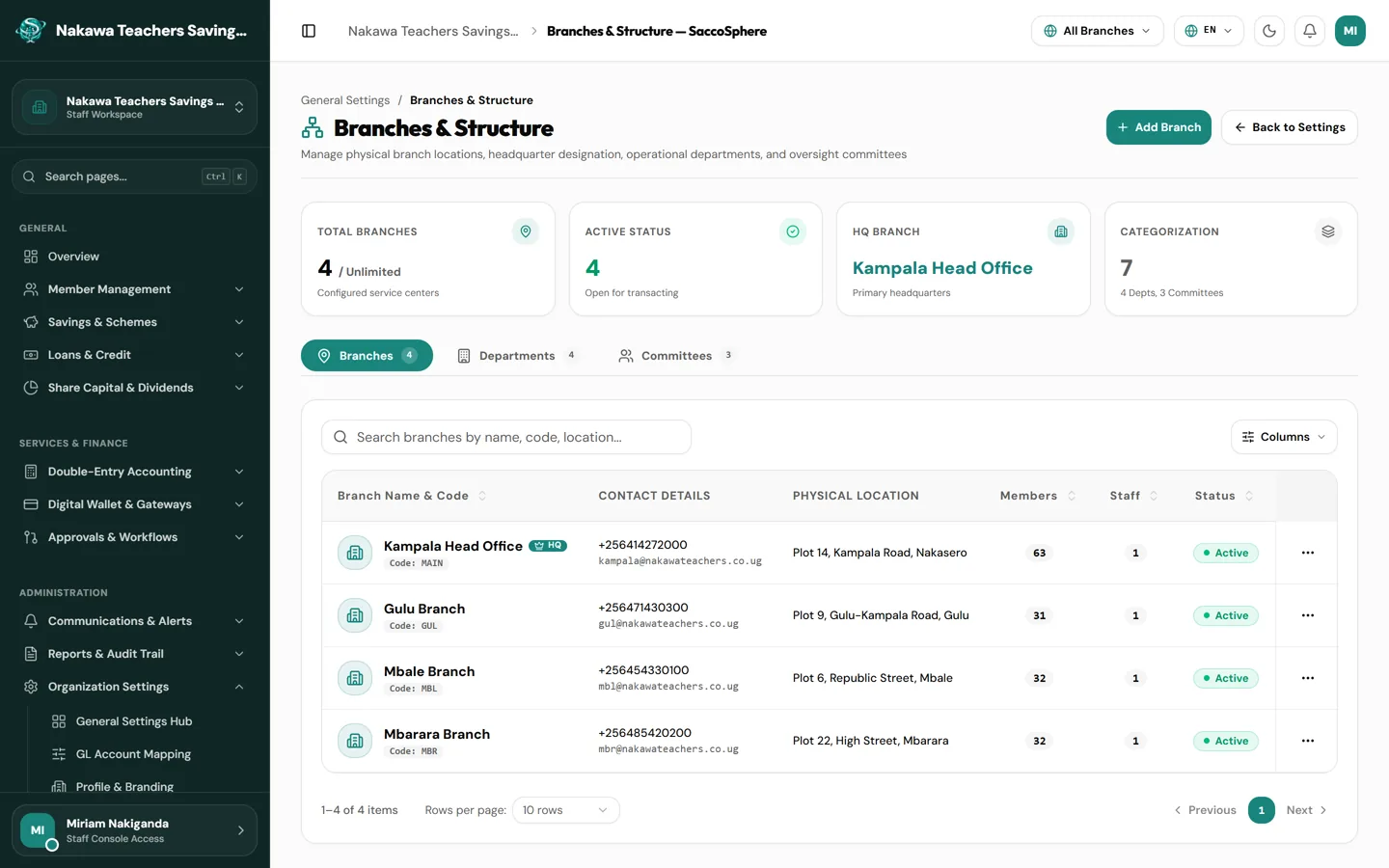The image size is (1389, 868).
Task: Click the Kampala Head Office building icon
Action: tap(355, 553)
